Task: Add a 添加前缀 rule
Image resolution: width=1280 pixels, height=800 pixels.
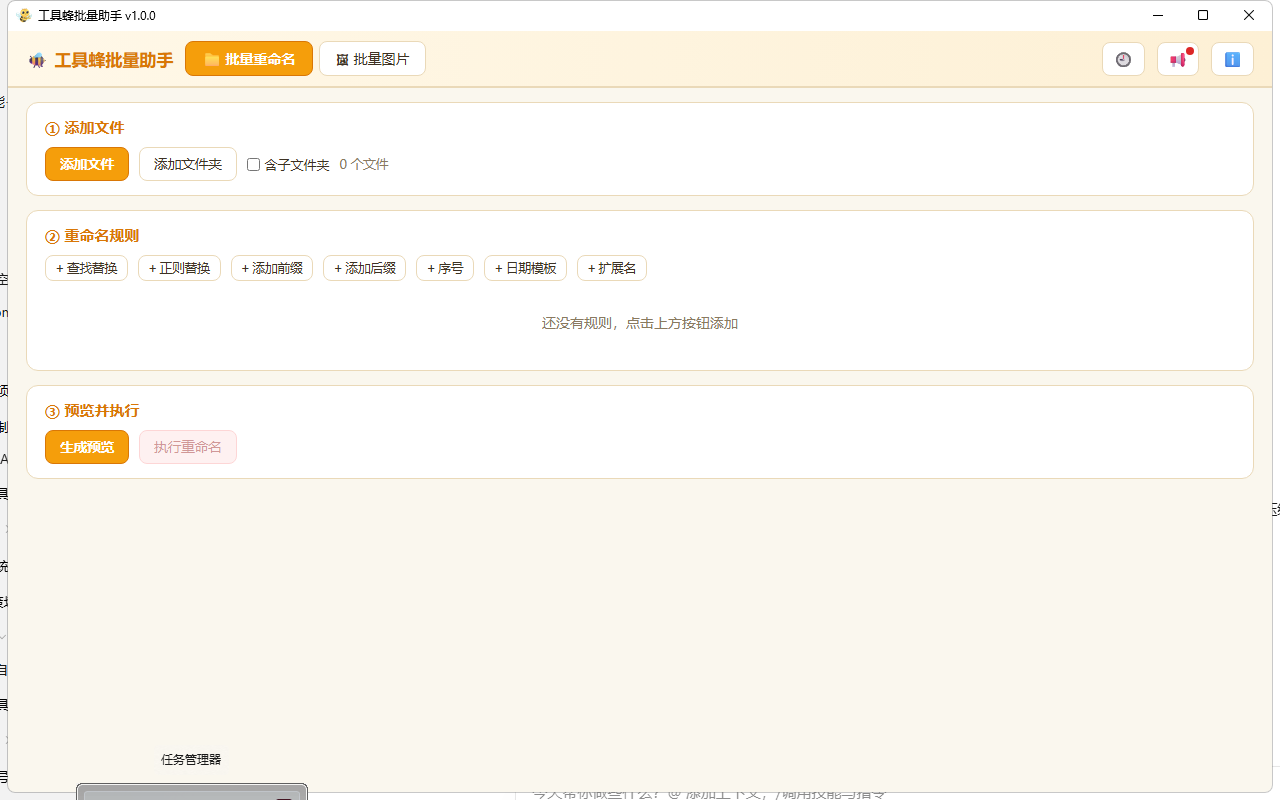Action: [272, 268]
